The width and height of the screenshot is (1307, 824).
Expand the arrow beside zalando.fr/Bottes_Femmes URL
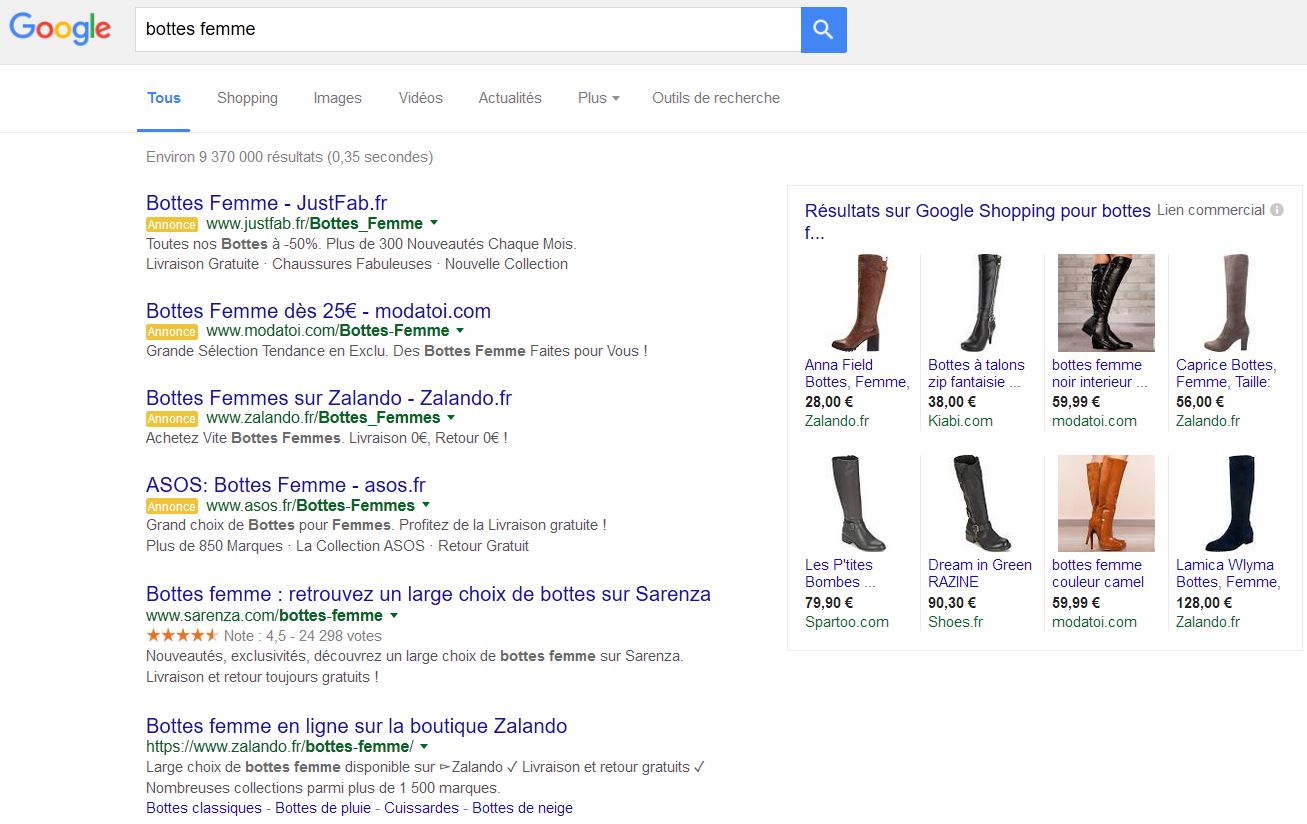point(451,417)
